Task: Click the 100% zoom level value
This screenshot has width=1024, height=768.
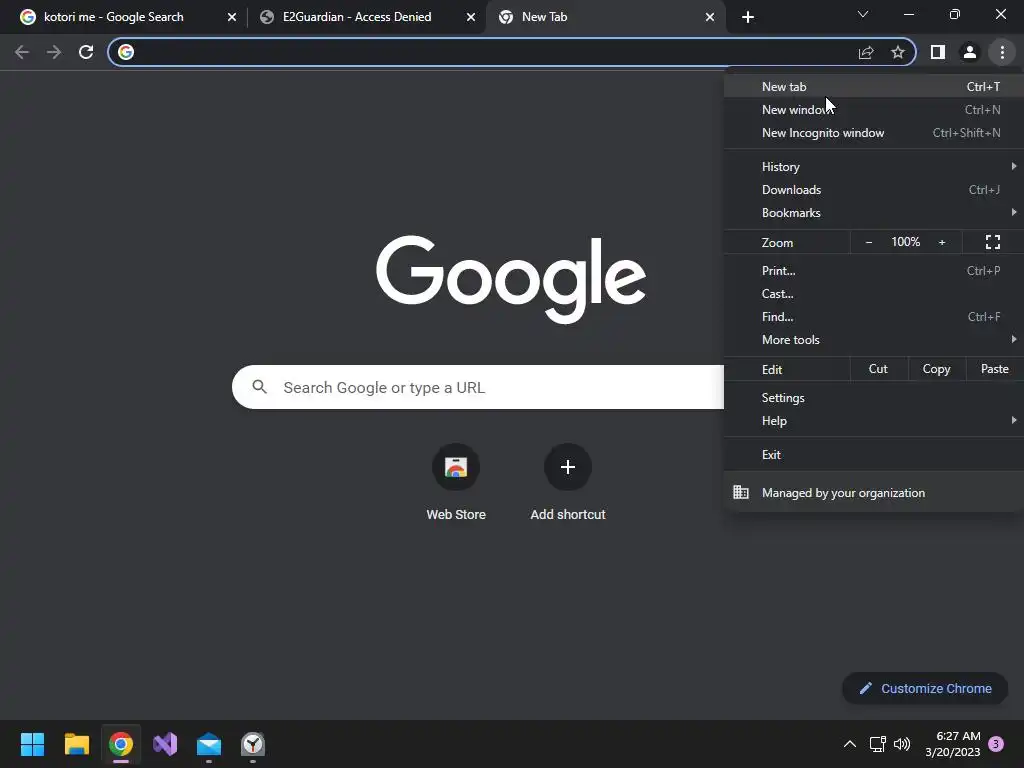Action: pyautogui.click(x=906, y=242)
